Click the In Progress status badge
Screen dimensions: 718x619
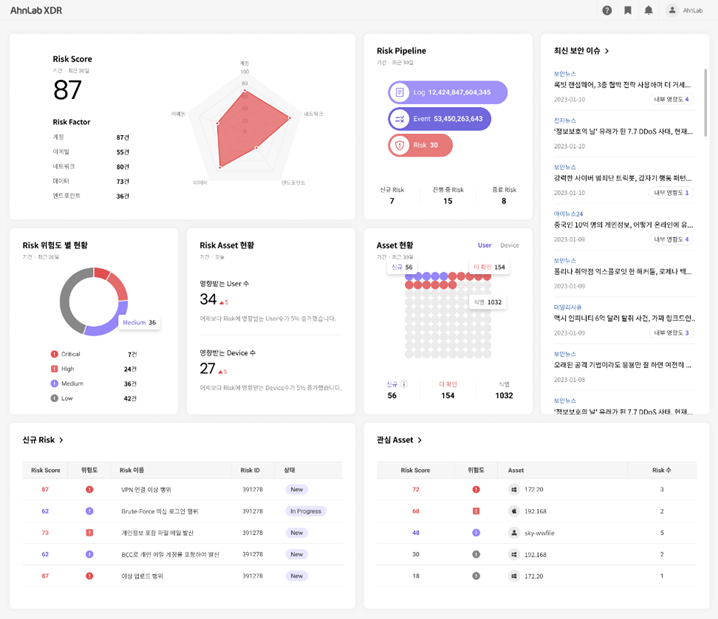[305, 511]
